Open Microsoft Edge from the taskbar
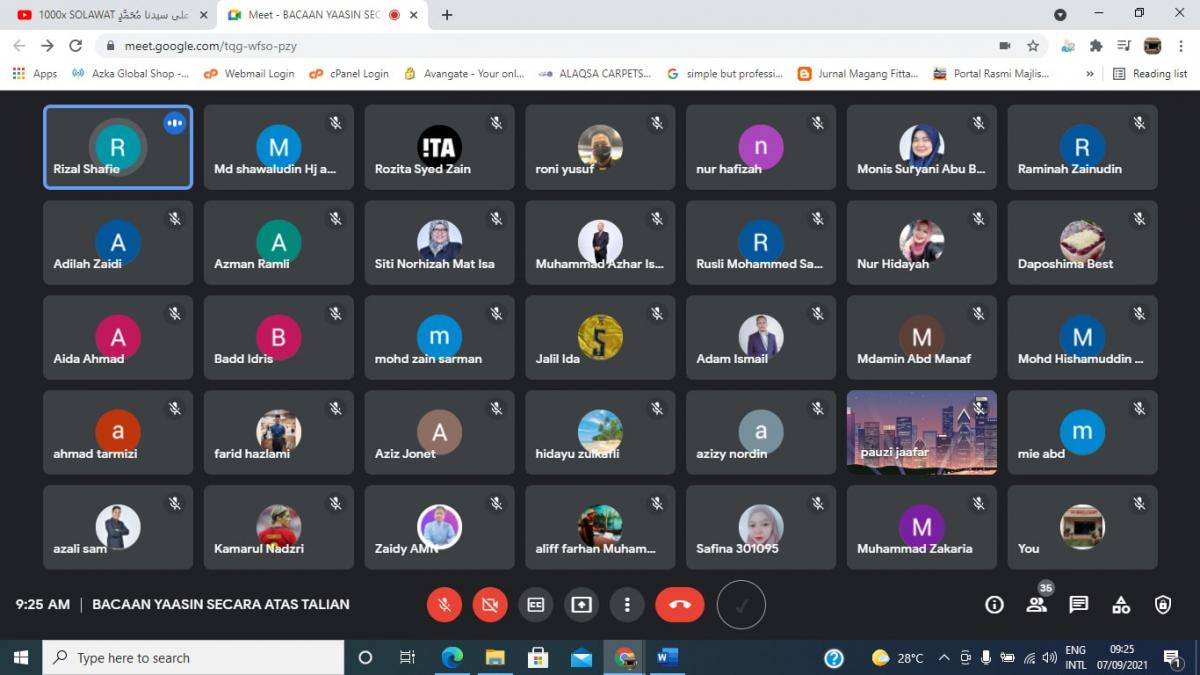The height and width of the screenshot is (675, 1200). coord(452,657)
